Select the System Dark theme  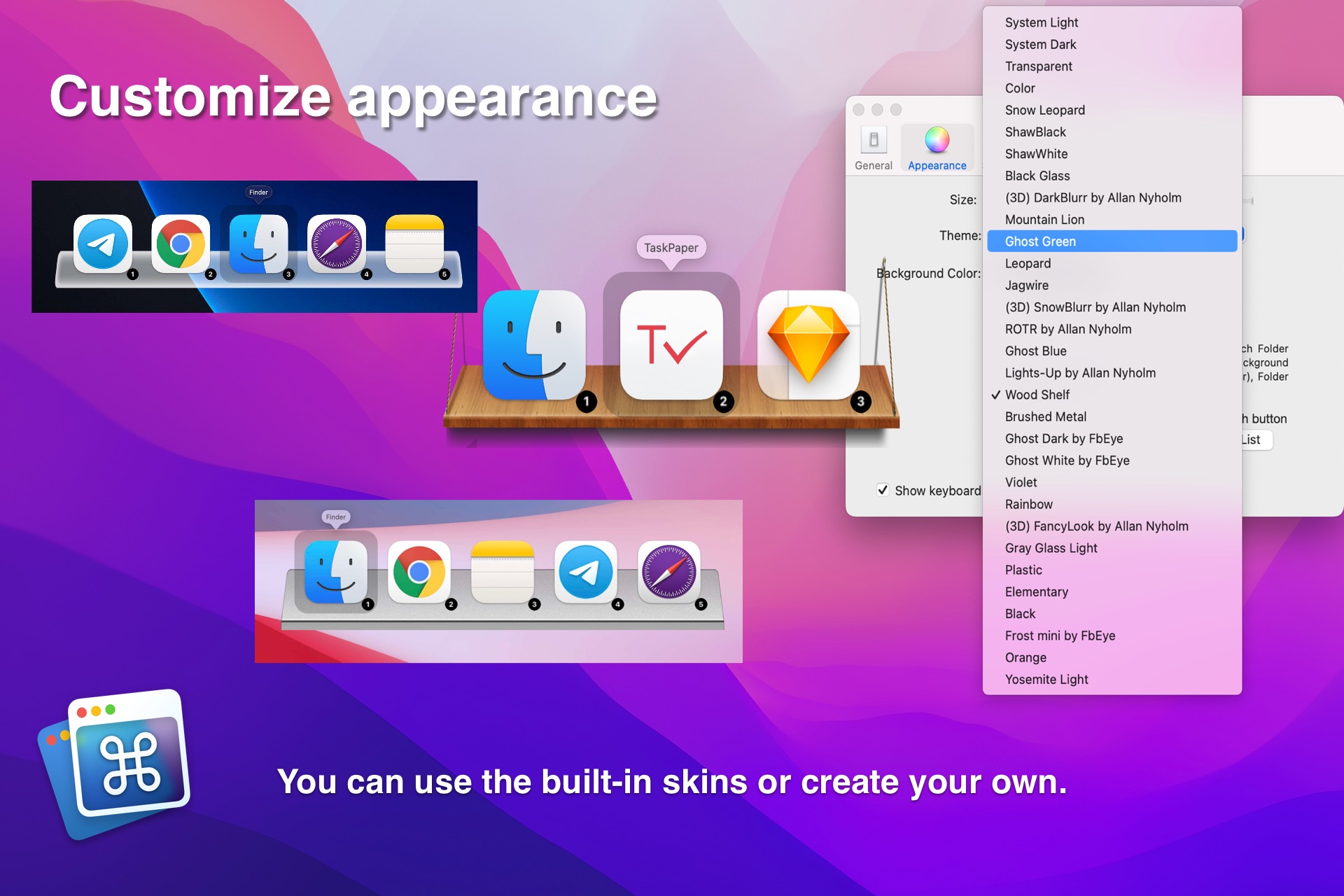(x=1112, y=44)
